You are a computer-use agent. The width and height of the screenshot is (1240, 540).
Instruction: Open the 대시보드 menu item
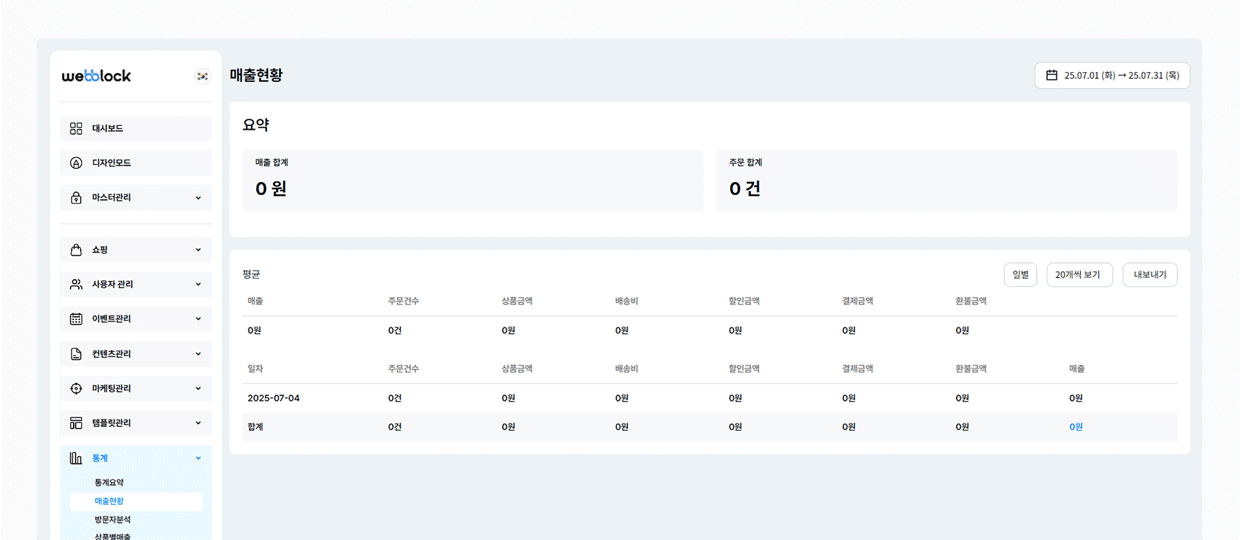136,129
